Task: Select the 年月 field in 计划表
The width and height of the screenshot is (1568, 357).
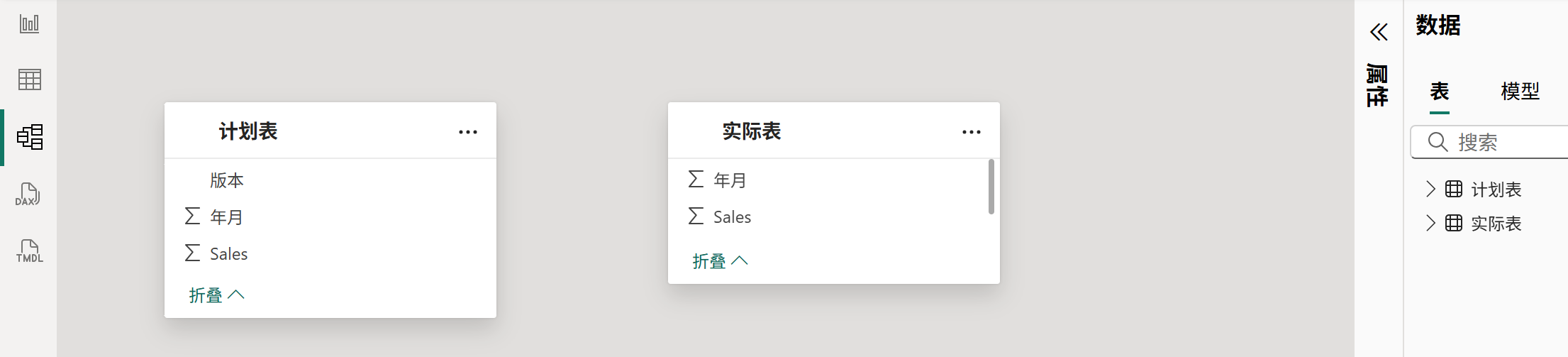Action: coord(330,217)
